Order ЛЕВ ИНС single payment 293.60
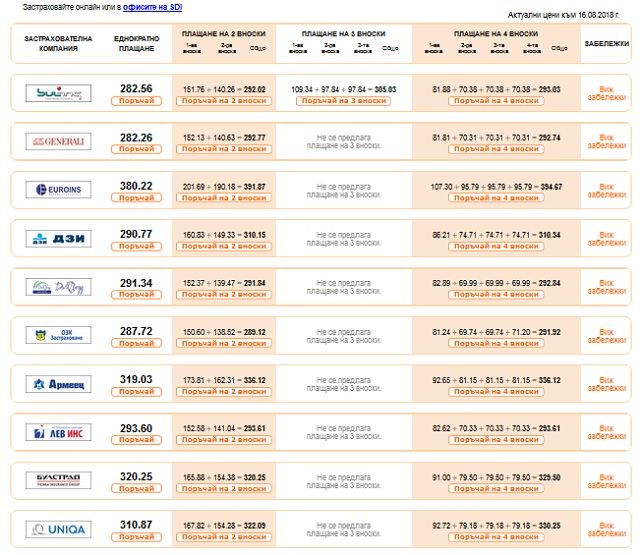640x555 pixels. tap(136, 440)
